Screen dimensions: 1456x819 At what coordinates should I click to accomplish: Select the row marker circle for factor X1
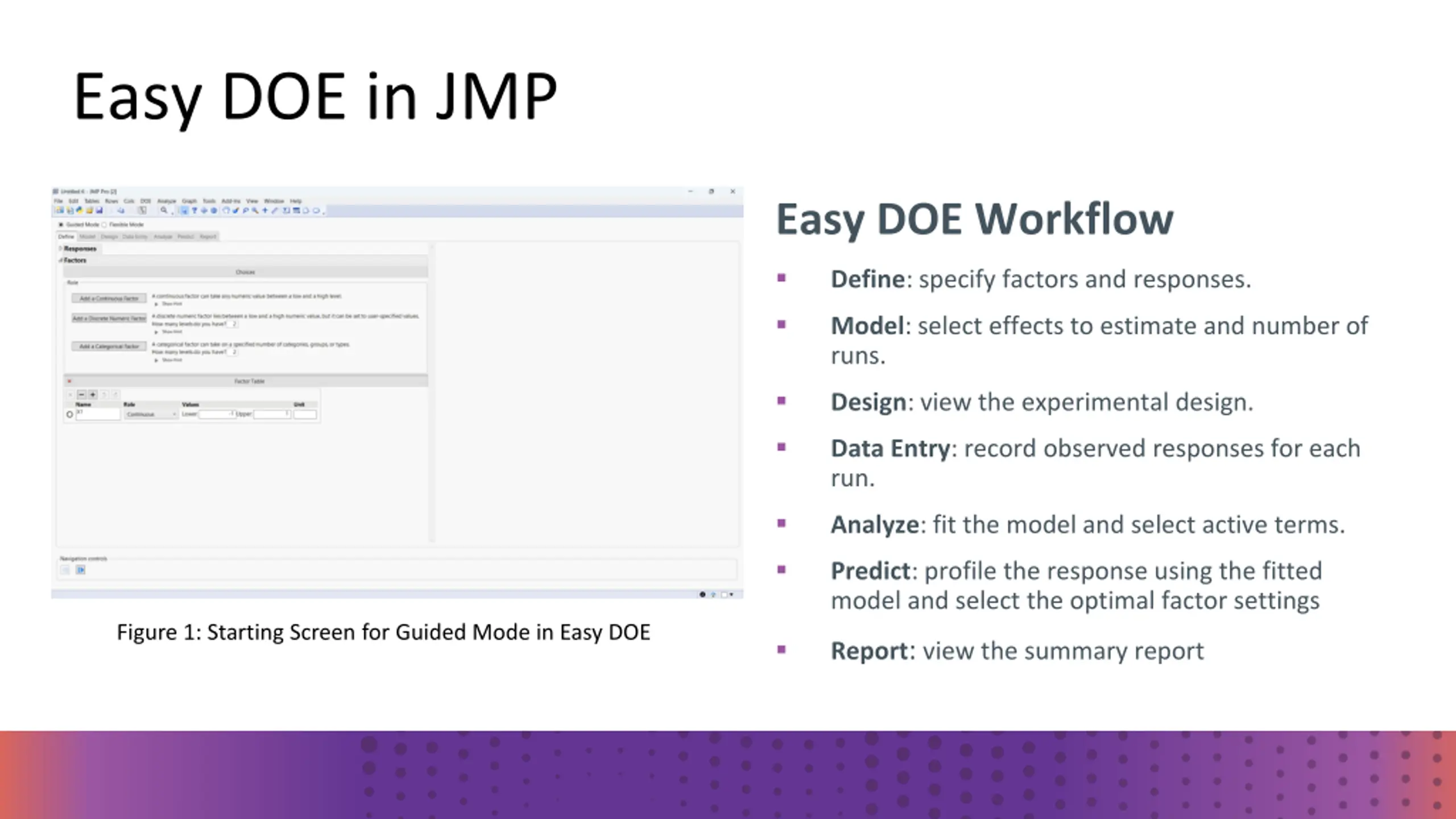click(x=69, y=415)
